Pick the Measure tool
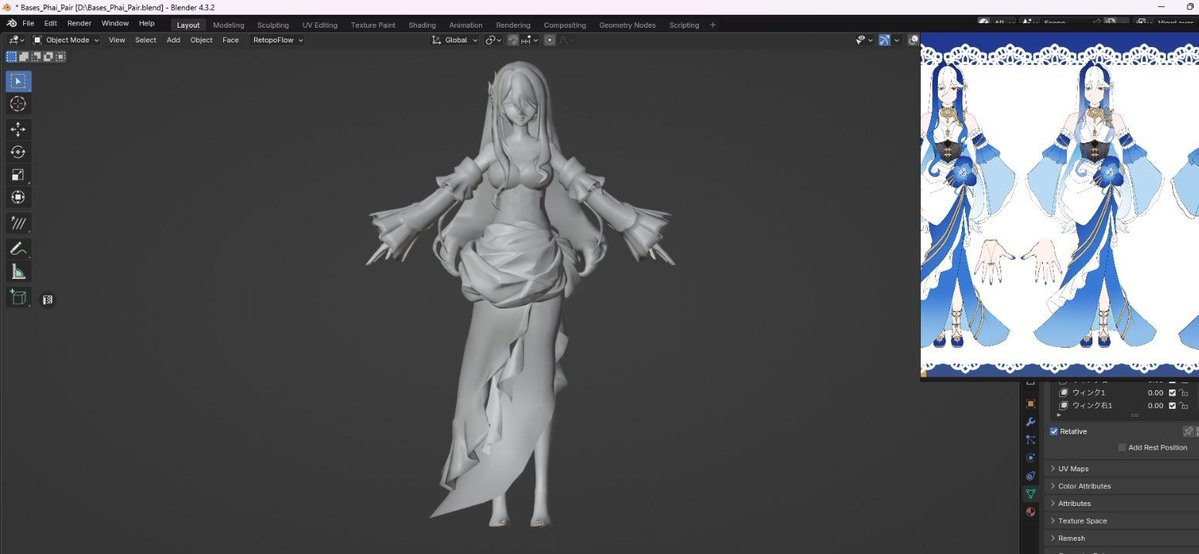 (x=18, y=272)
